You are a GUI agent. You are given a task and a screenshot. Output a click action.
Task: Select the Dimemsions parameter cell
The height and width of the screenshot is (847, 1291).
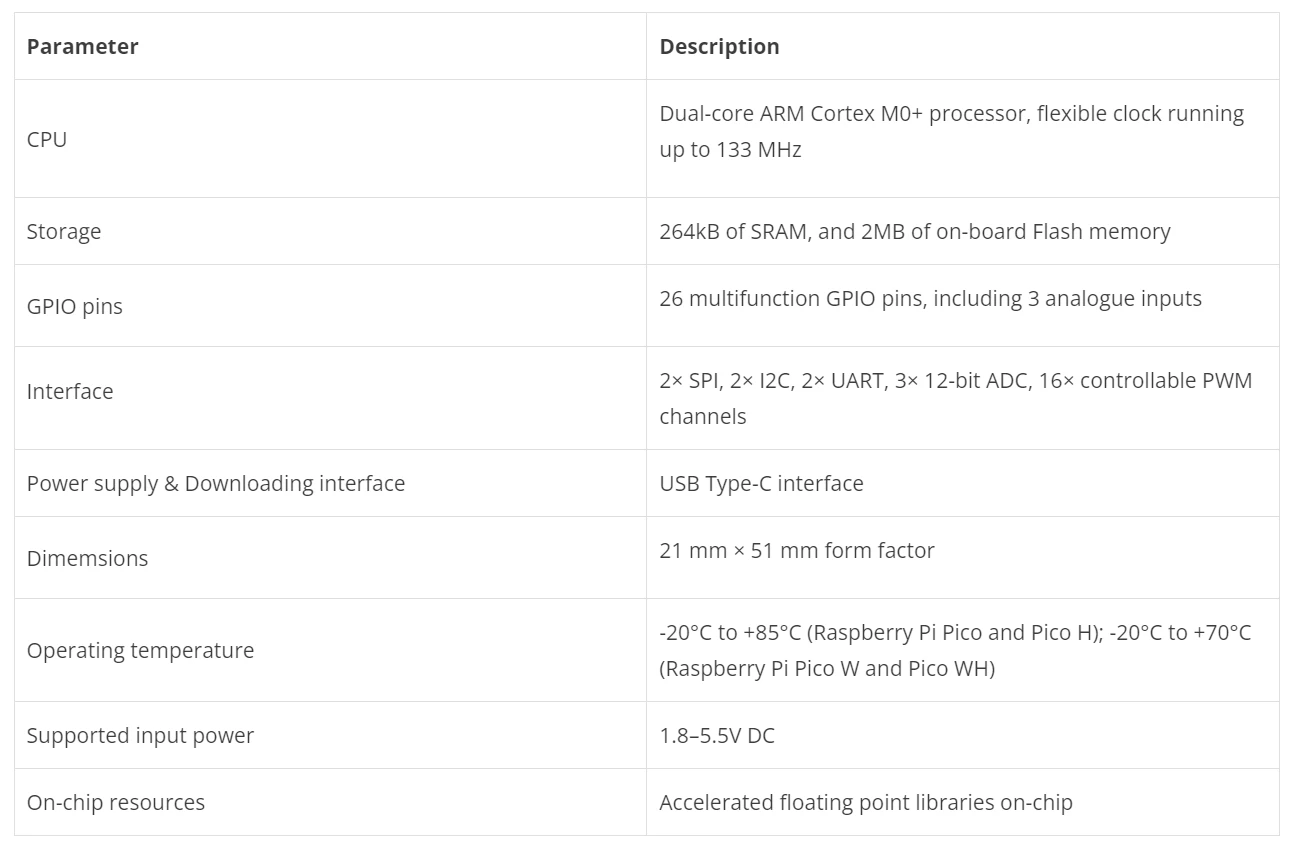87,559
